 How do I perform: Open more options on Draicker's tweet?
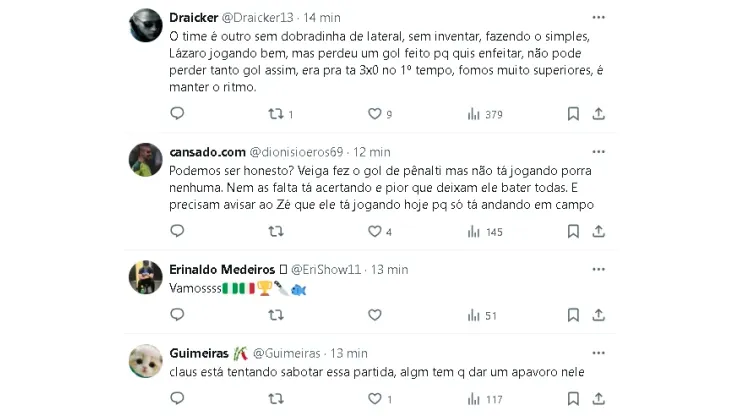pos(598,18)
